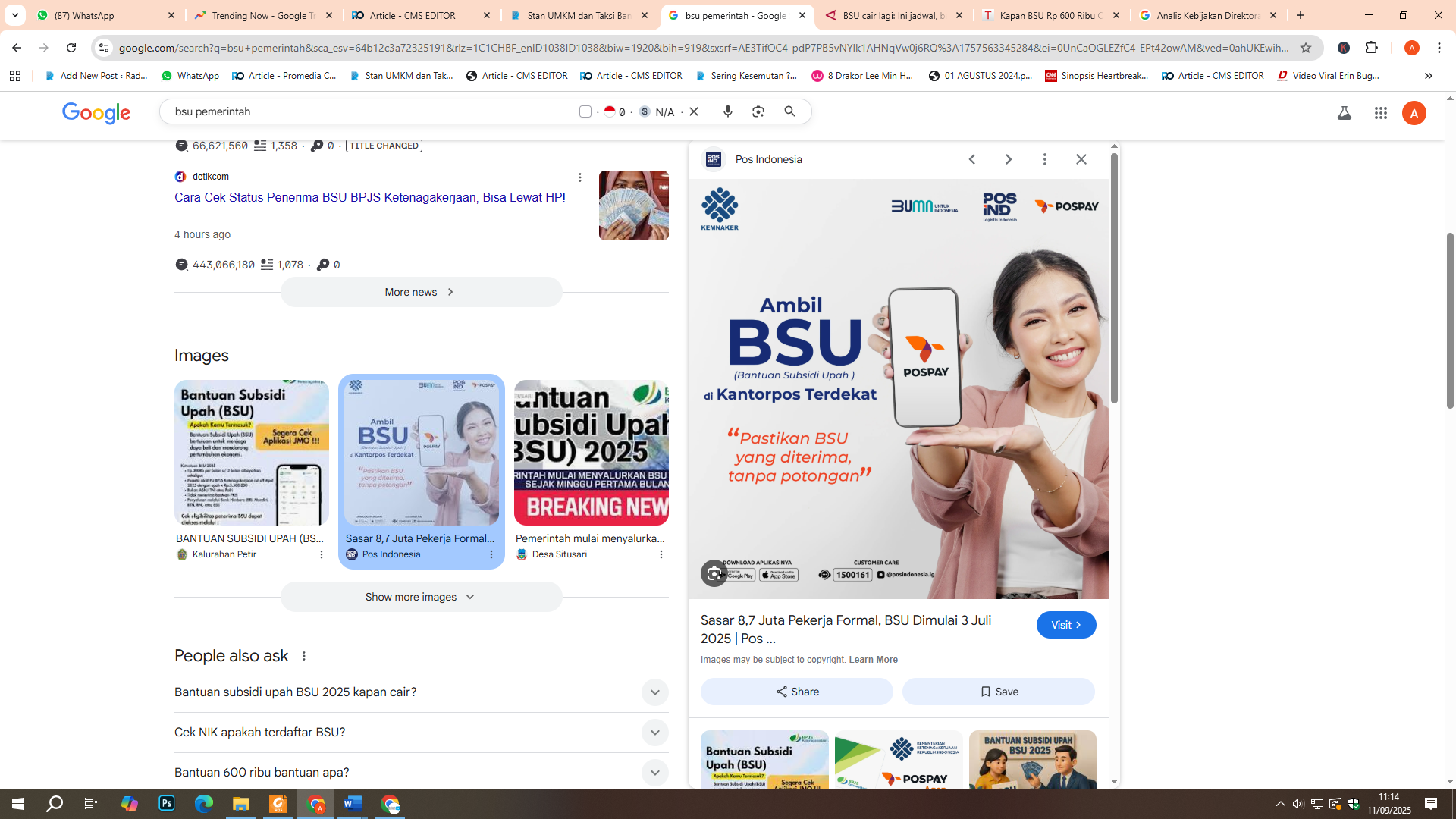The image size is (1456, 819).
Task: Reload the current page
Action: tap(71, 48)
